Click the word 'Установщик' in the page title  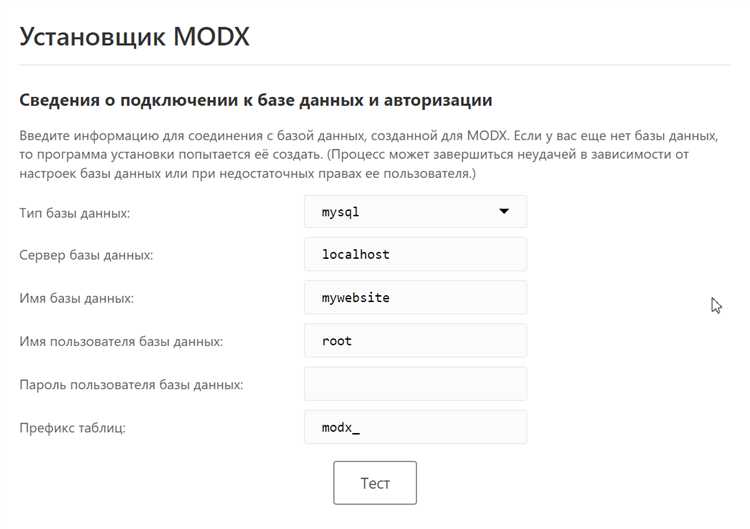click(x=90, y=36)
